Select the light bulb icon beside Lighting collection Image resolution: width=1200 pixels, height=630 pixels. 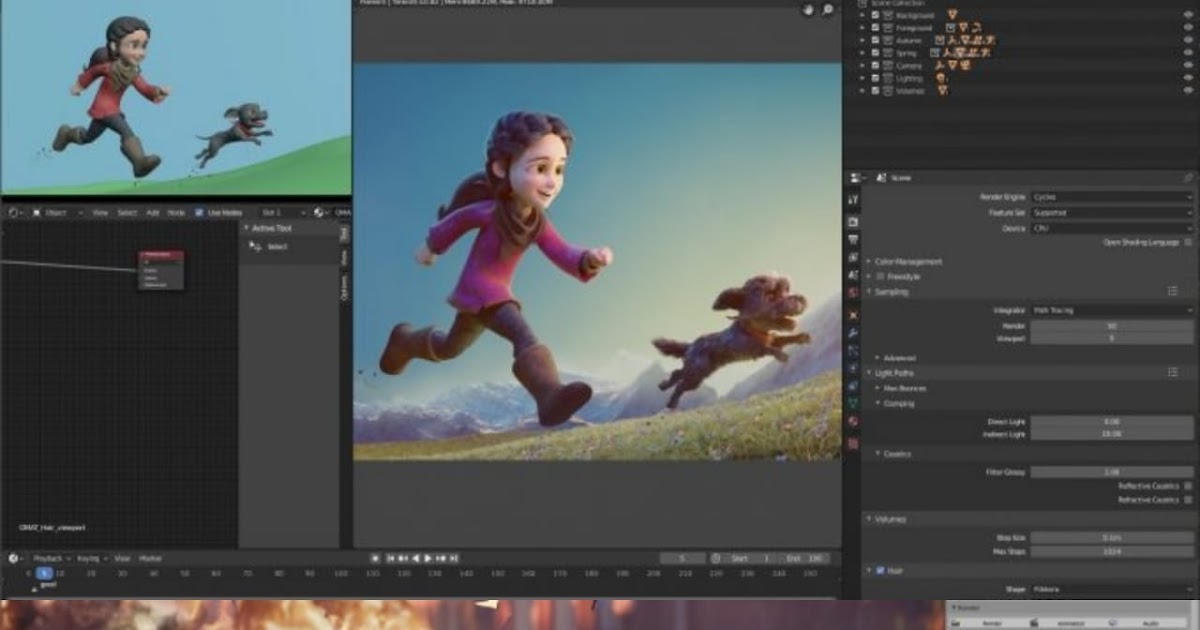point(939,78)
